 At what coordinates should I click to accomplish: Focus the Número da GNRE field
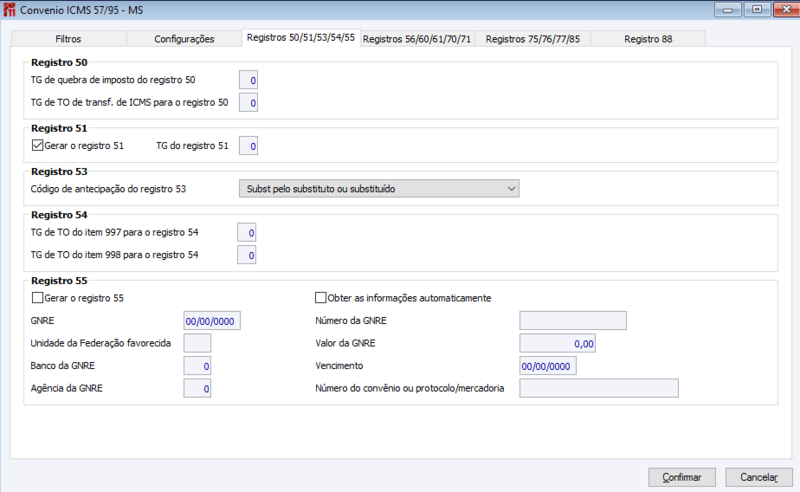(x=573, y=321)
